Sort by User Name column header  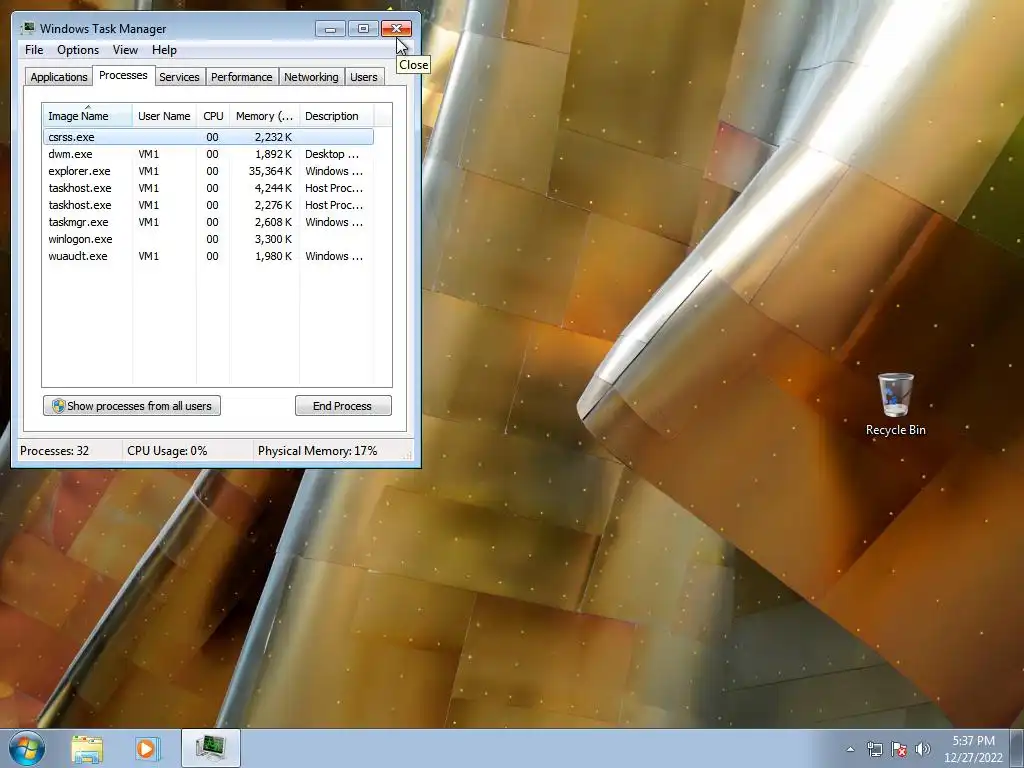click(x=164, y=116)
